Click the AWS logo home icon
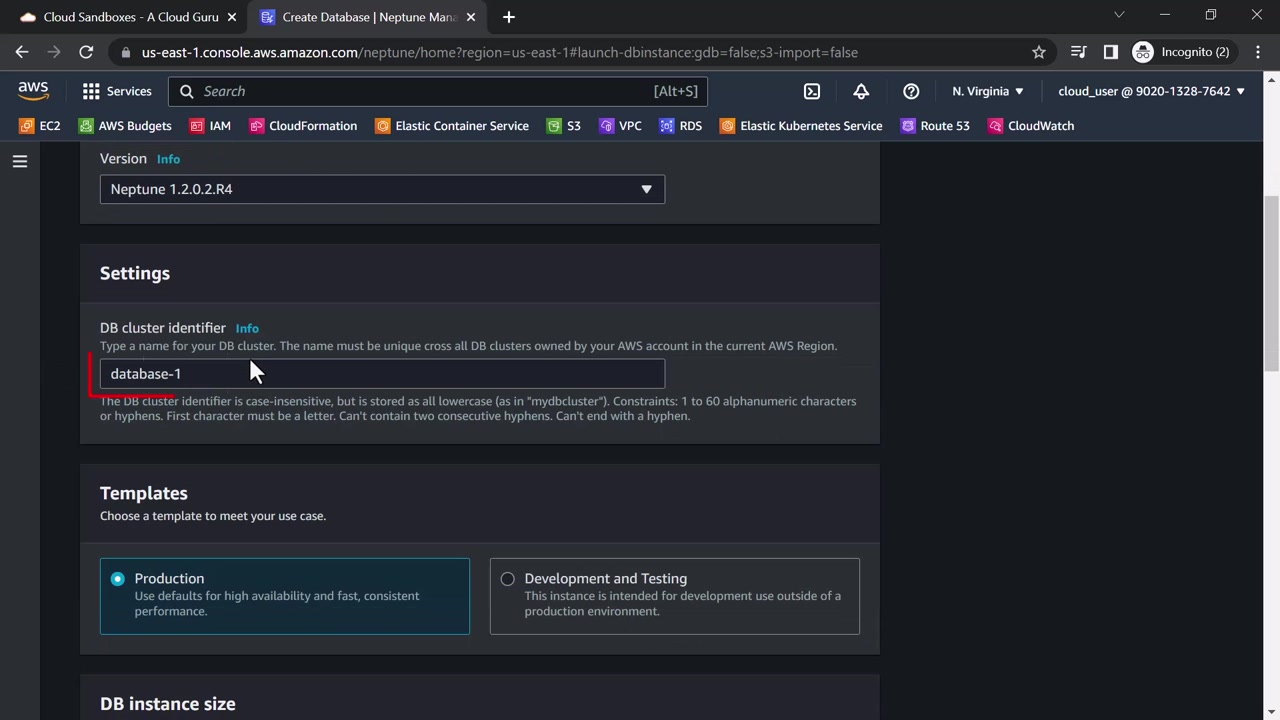 (33, 91)
